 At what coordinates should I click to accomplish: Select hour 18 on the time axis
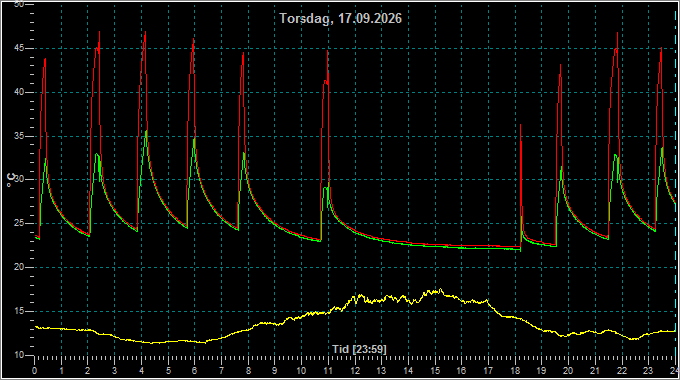[x=515, y=371]
